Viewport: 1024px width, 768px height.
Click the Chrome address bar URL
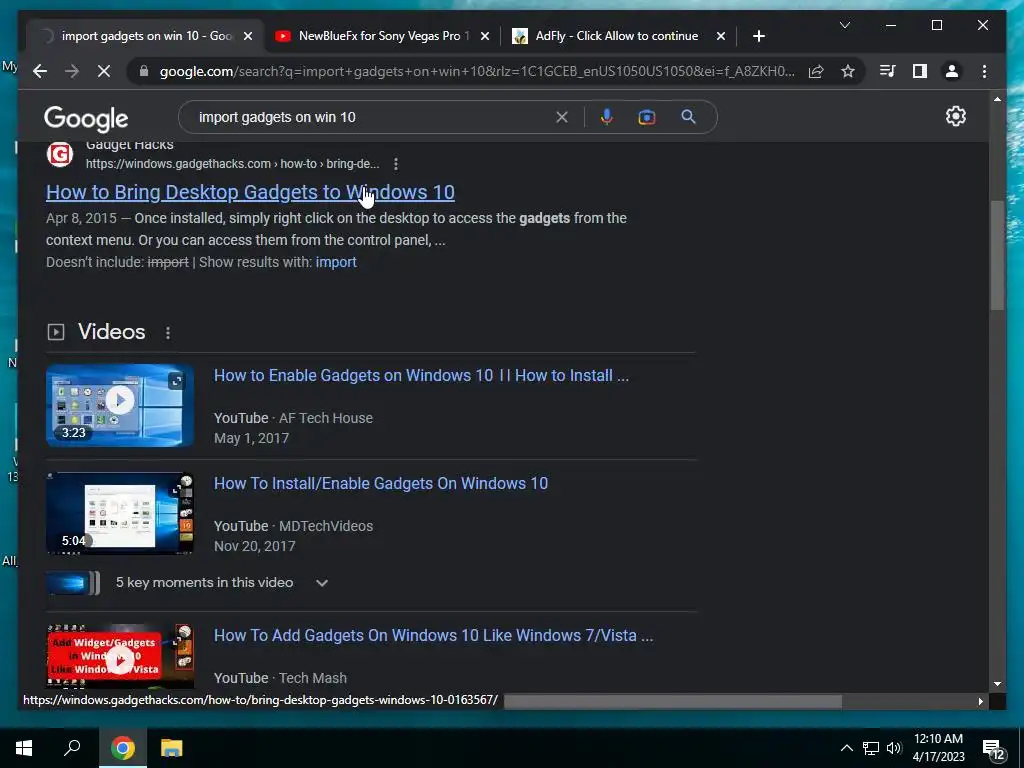tap(477, 71)
